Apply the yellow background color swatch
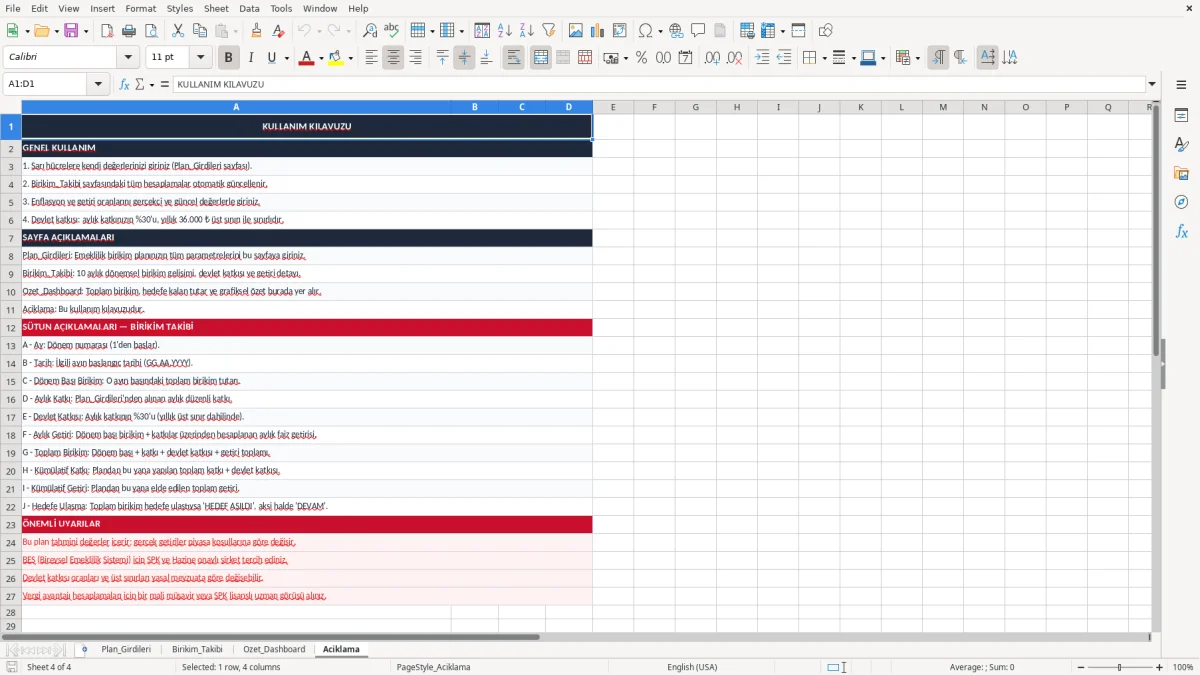 pyautogui.click(x=336, y=58)
